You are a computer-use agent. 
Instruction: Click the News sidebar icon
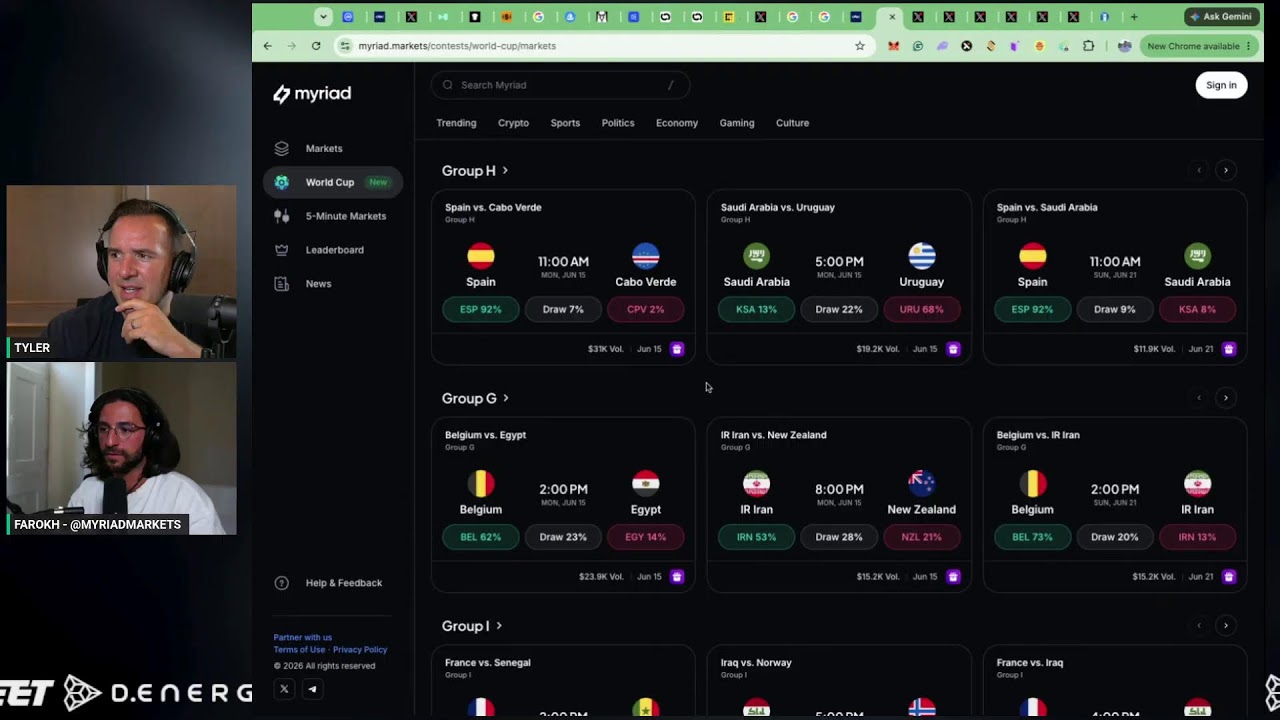[x=282, y=284]
